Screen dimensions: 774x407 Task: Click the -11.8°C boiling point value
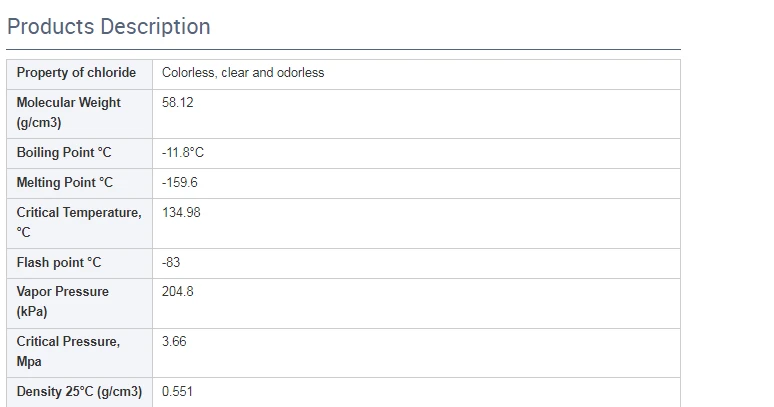pyautogui.click(x=183, y=152)
